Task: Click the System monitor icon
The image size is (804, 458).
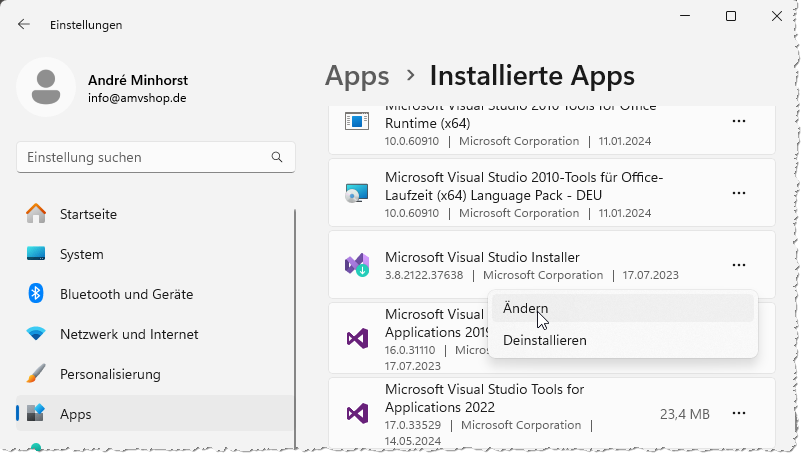Action: tap(36, 253)
